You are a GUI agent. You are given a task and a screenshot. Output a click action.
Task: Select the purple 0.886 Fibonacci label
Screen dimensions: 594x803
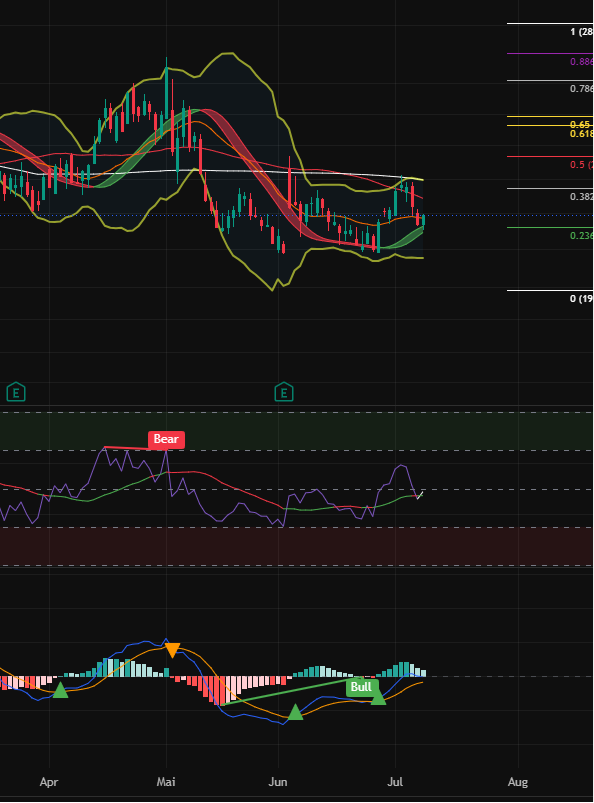point(582,61)
